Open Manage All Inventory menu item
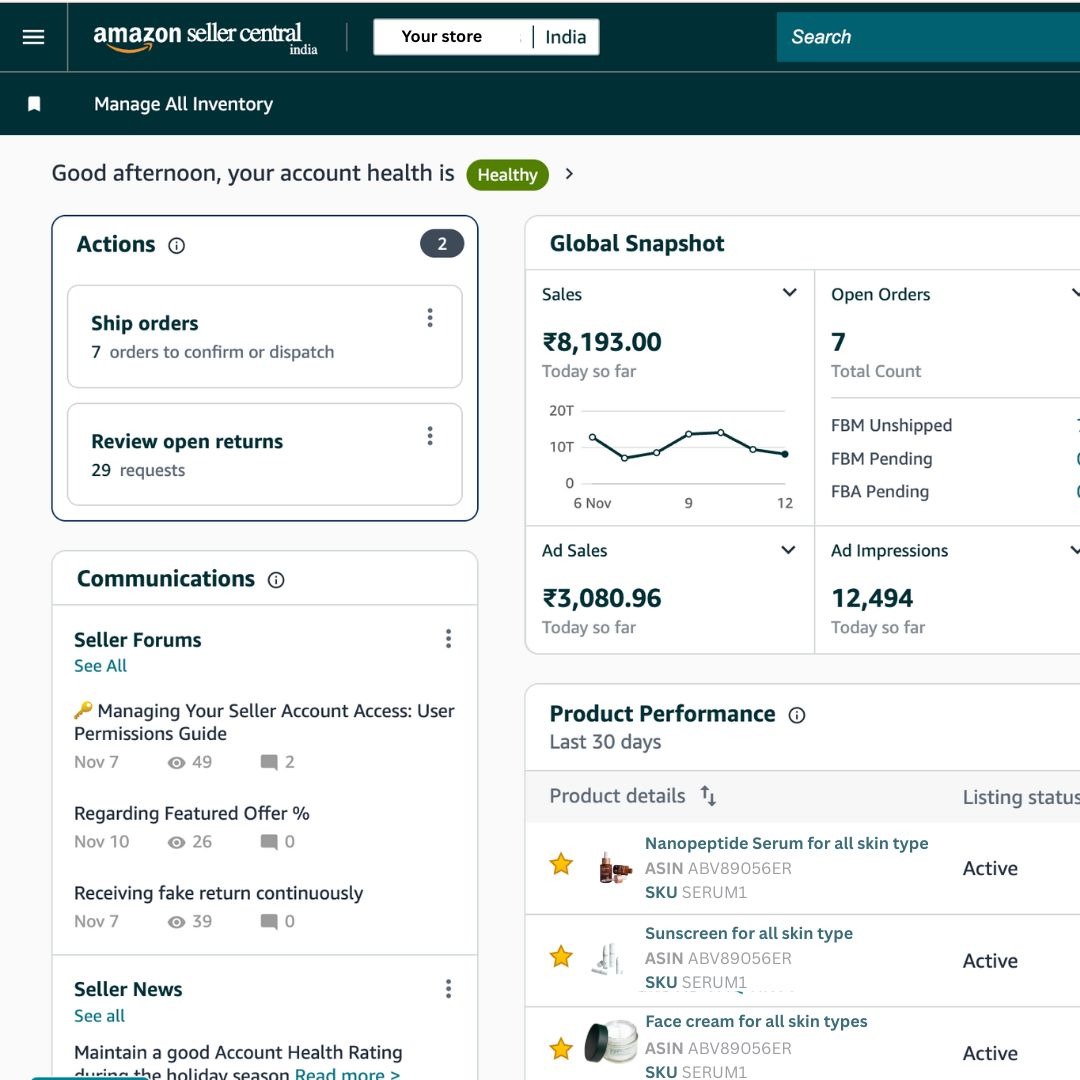This screenshot has height=1080, width=1080. [x=183, y=104]
